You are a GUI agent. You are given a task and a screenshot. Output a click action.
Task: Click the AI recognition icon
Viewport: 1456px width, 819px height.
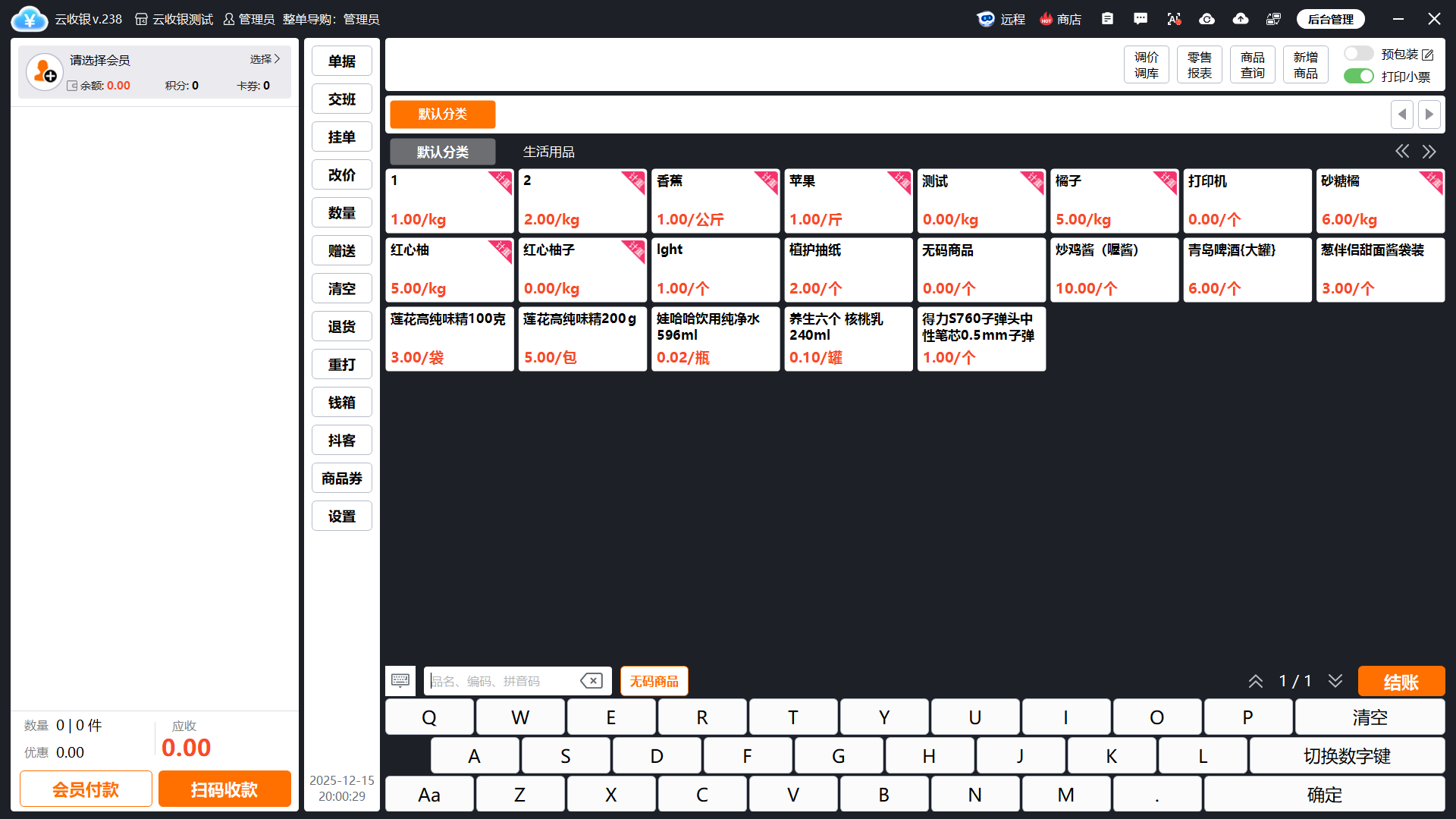pos(1174,19)
